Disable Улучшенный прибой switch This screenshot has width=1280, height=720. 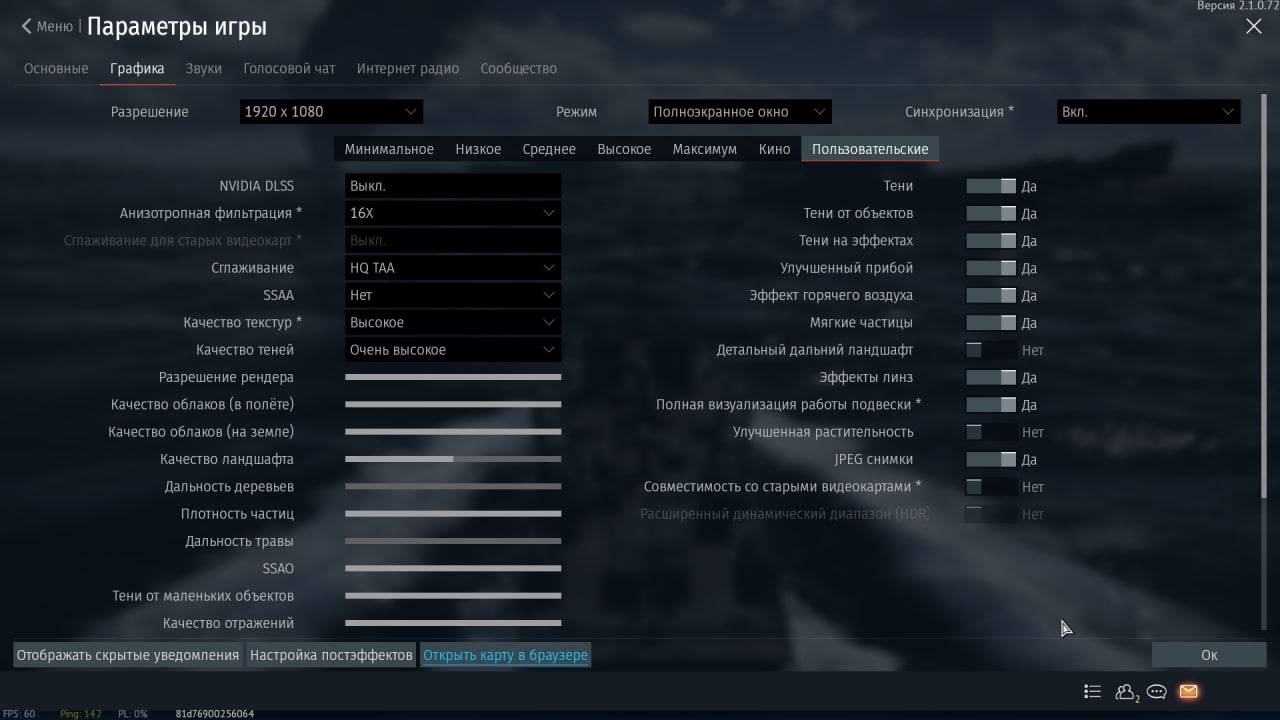point(991,268)
